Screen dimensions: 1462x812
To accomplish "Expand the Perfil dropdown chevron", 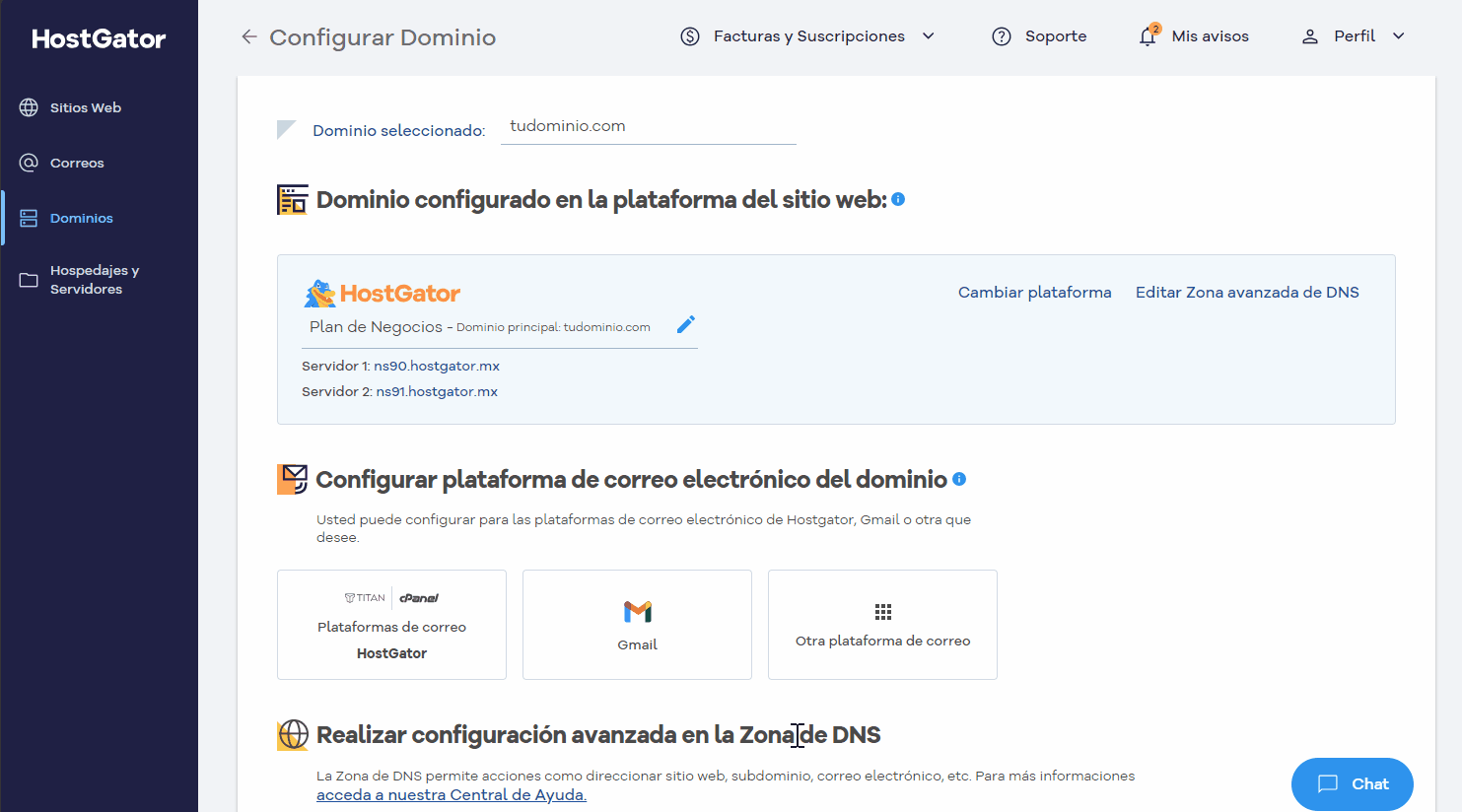I will point(1398,36).
